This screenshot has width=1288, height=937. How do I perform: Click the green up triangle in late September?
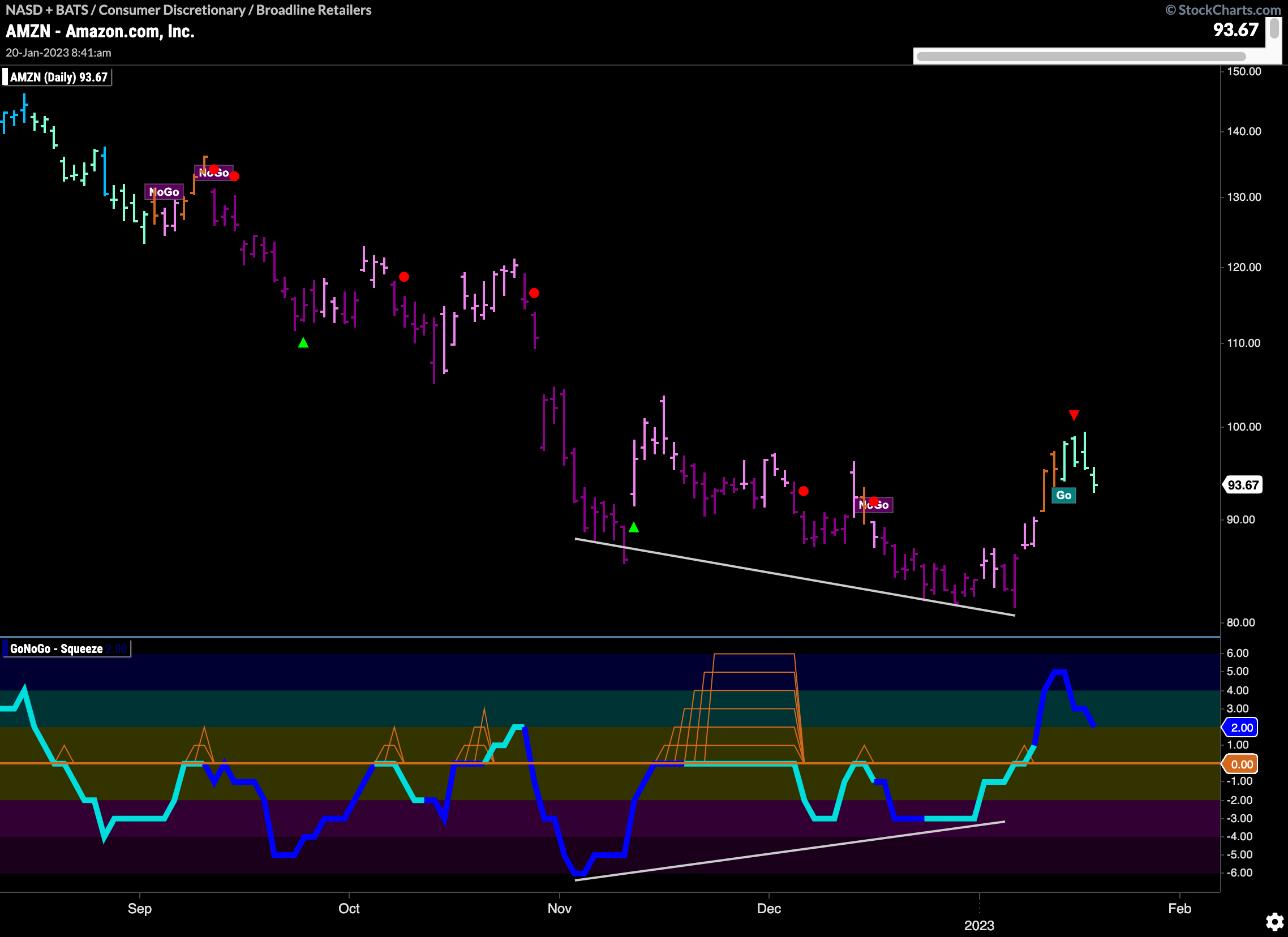(x=303, y=342)
